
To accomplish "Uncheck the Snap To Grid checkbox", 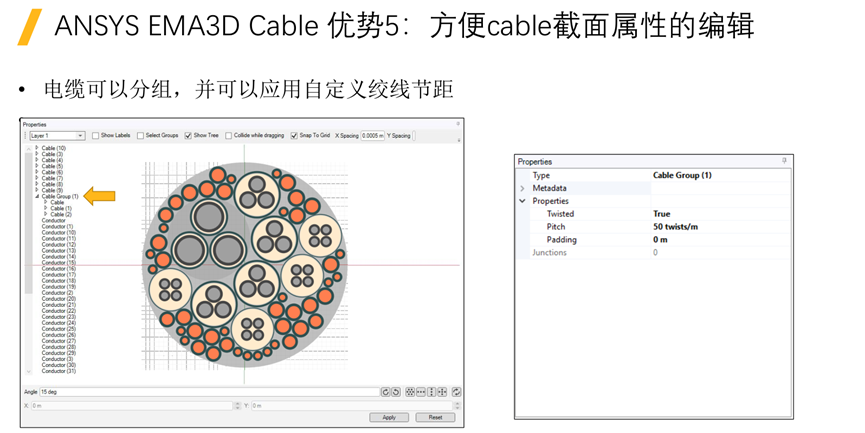I will point(294,136).
